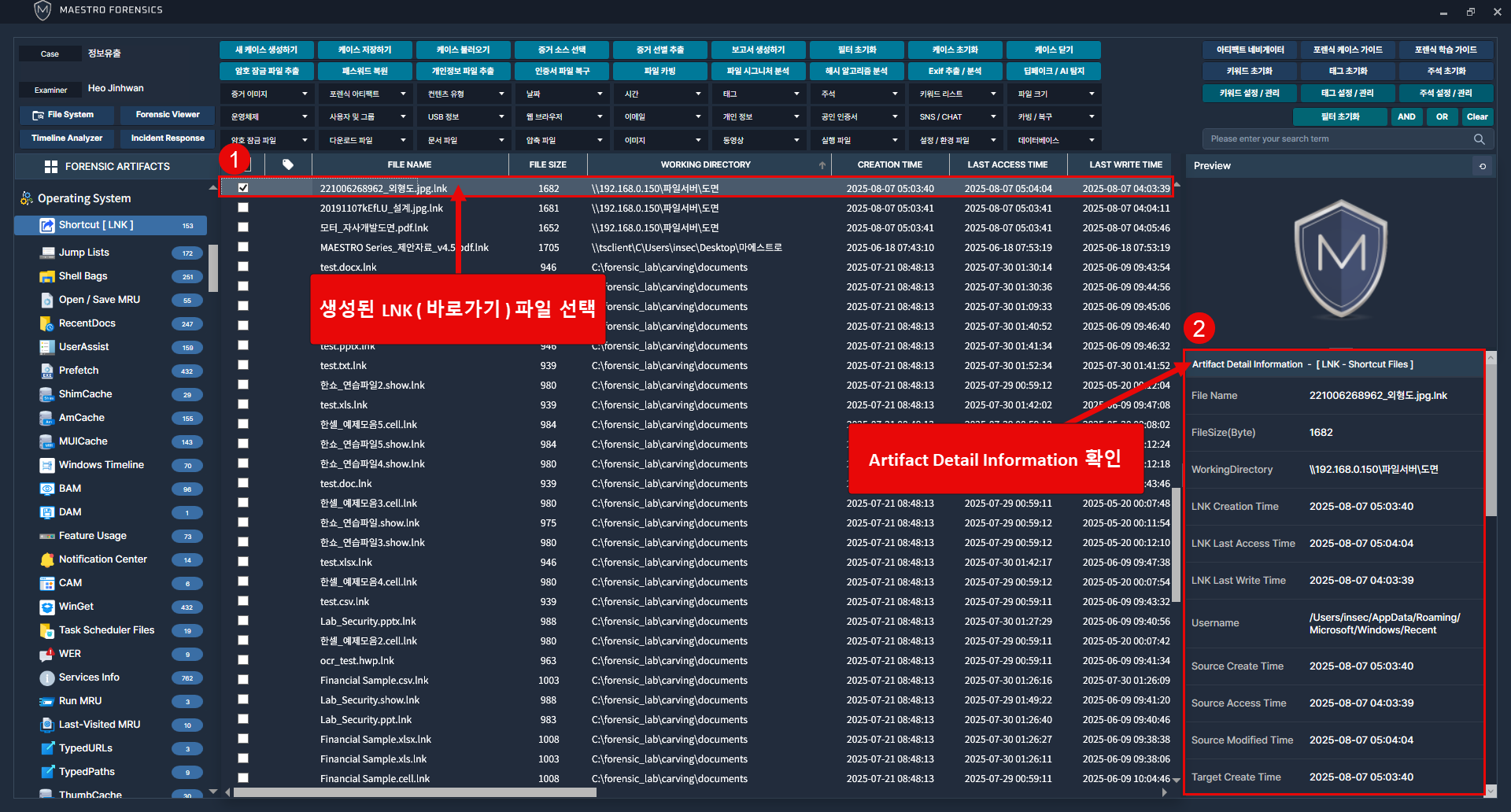The image size is (1511, 812).
Task: Expand the USB 정보 dropdown filter
Action: [464, 116]
